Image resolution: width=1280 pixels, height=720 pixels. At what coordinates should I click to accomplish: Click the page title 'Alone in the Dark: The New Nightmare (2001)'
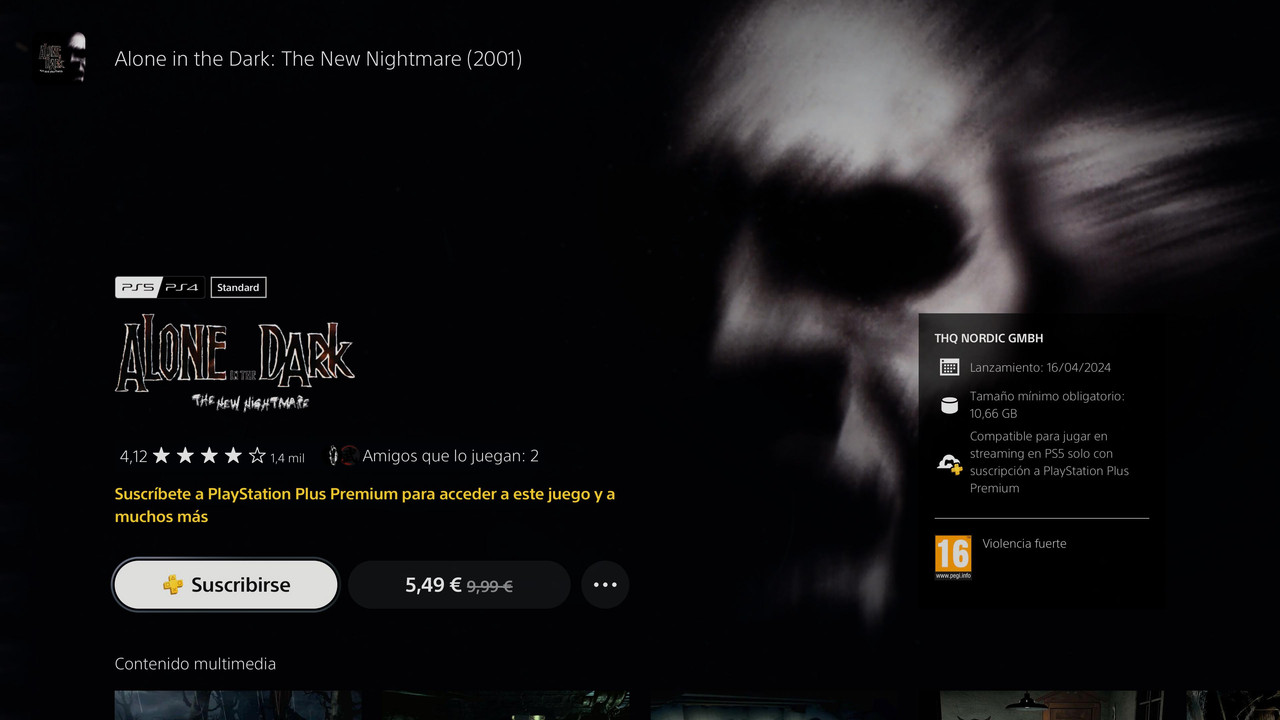318,59
